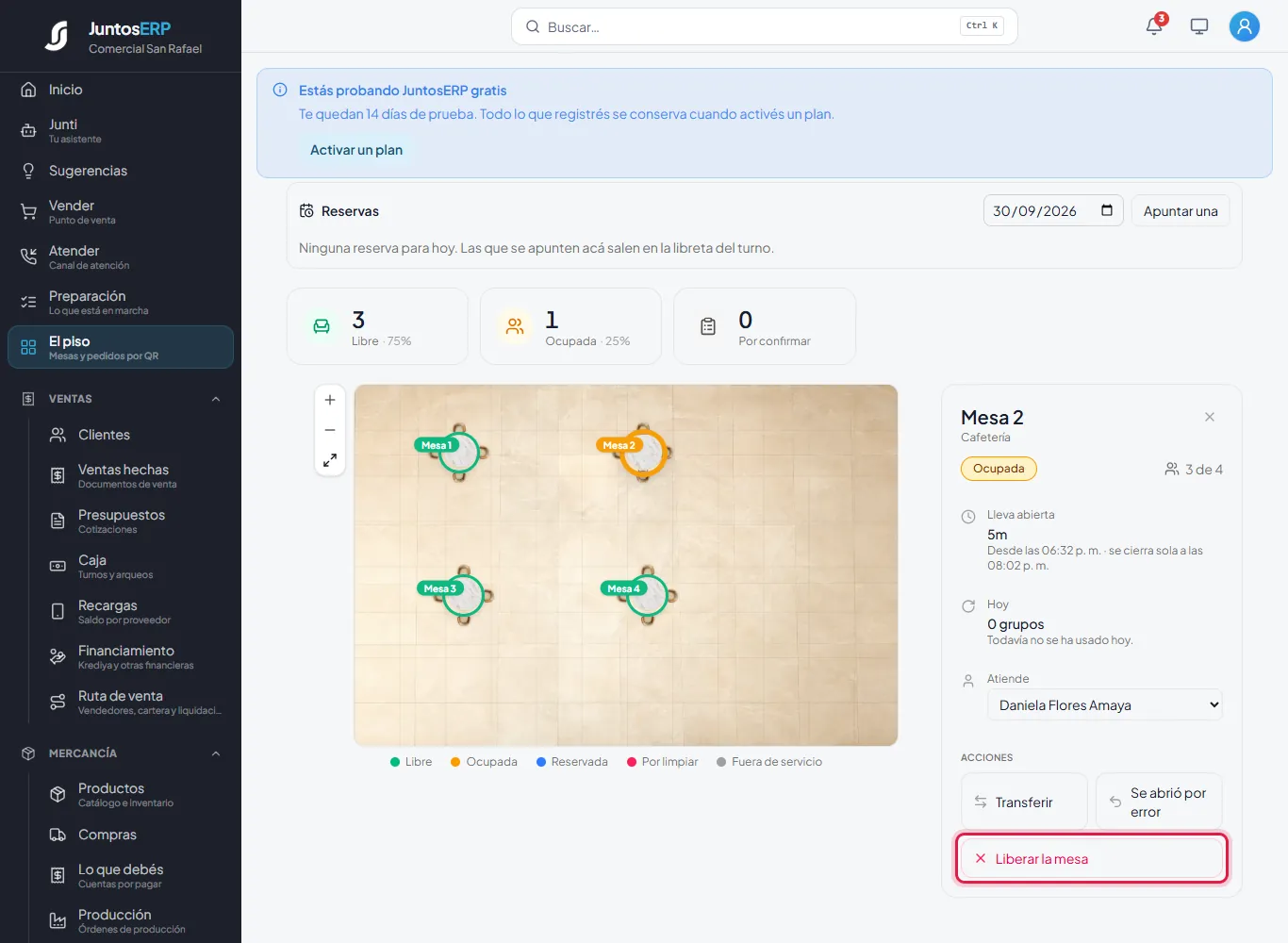Open Junti assistant
The width and height of the screenshot is (1288, 943).
pyautogui.click(x=121, y=130)
